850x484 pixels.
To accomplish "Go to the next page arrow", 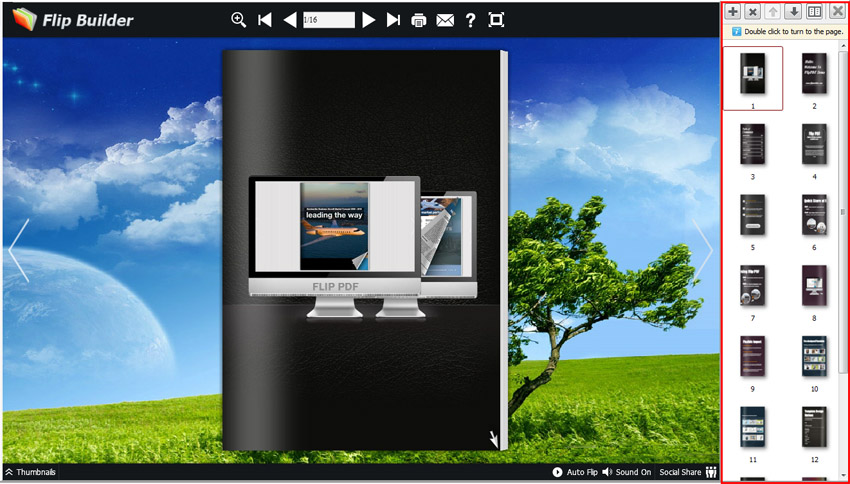I will (369, 20).
